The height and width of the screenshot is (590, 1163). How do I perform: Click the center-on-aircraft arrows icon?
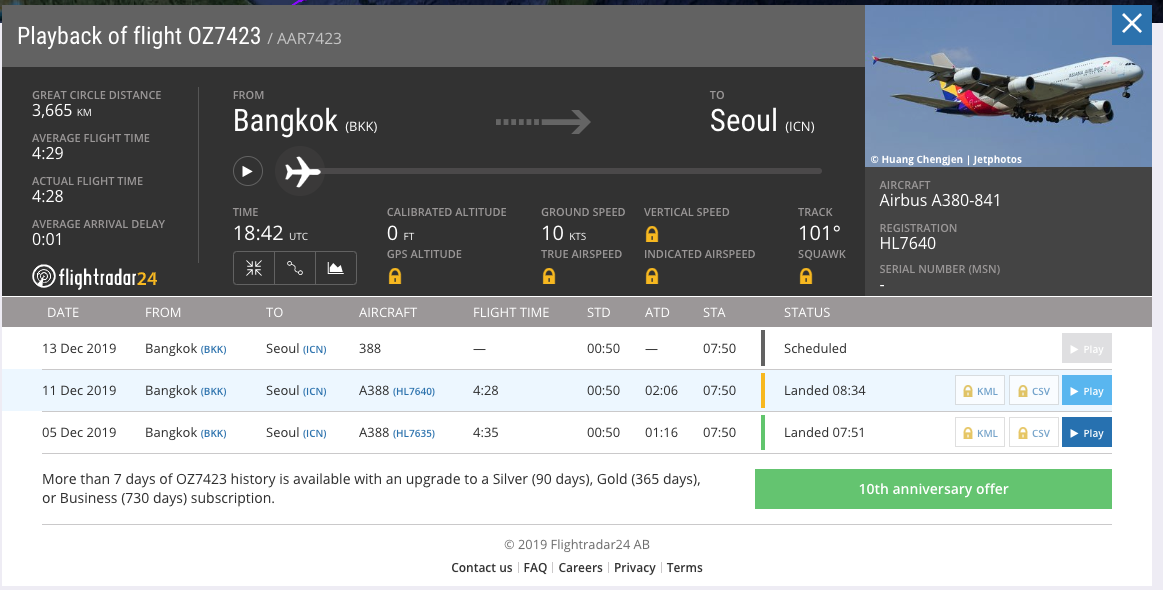pyautogui.click(x=254, y=268)
